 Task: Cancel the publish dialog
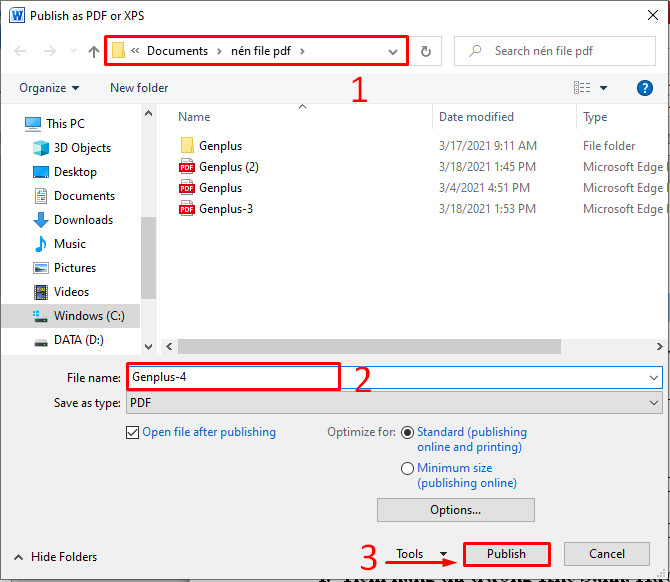pos(607,554)
